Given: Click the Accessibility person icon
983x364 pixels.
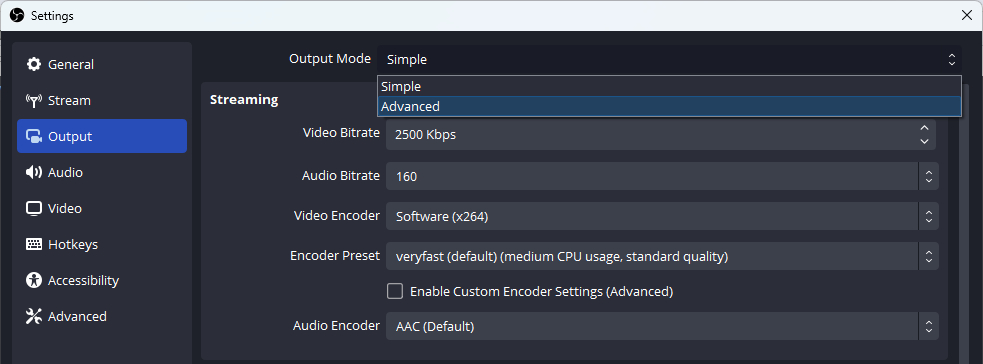Looking at the screenshot, I should [33, 280].
